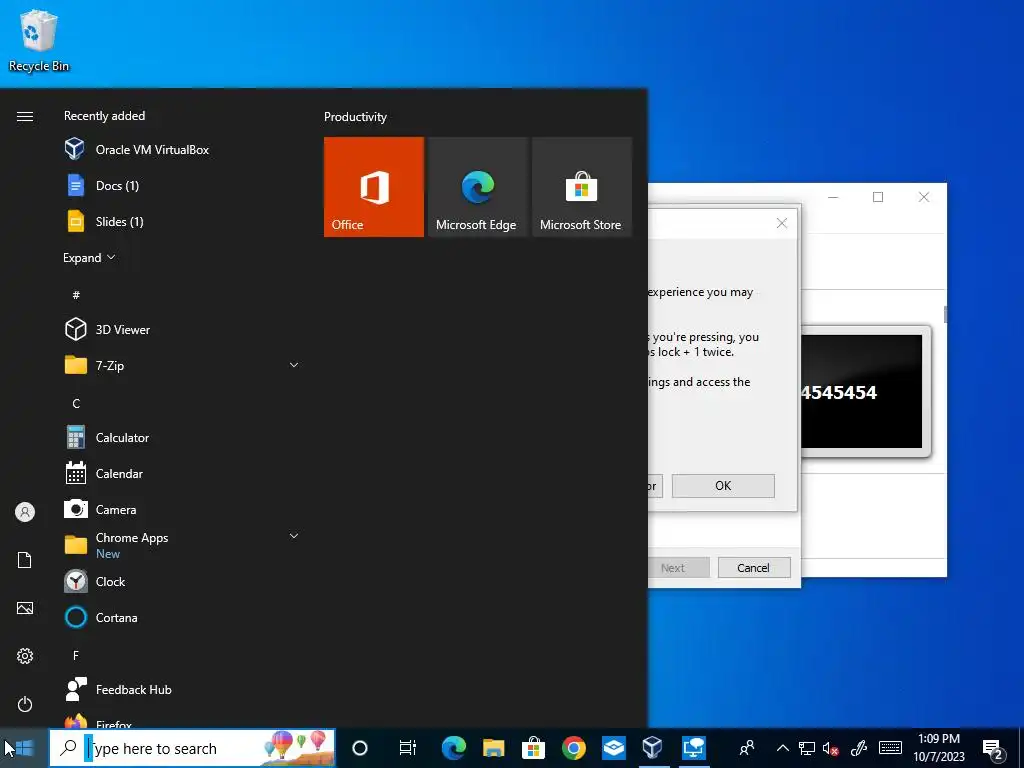Open Recycle Bin on desktop
Image resolution: width=1024 pixels, height=768 pixels.
coord(39,40)
